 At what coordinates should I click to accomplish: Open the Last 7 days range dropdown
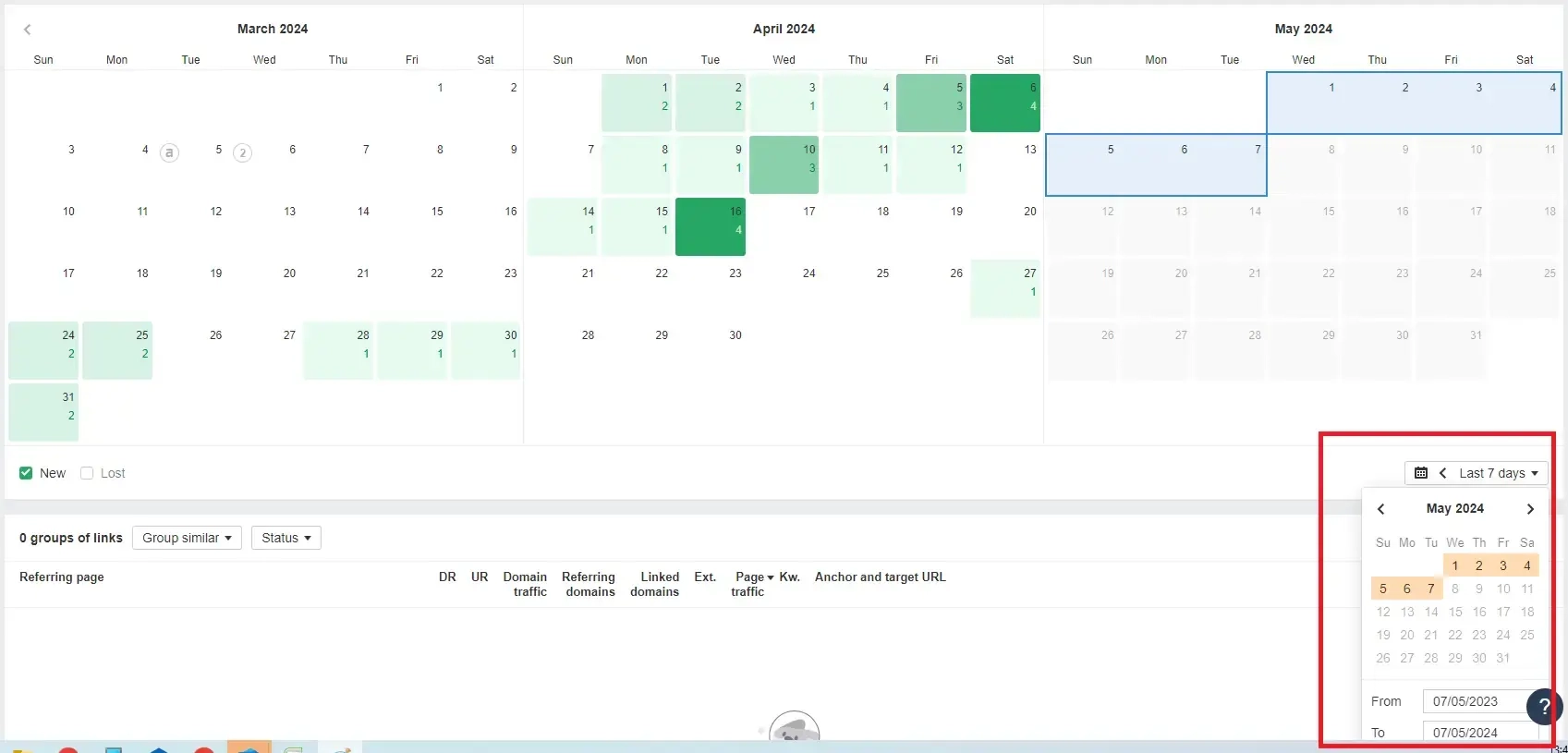[1499, 473]
